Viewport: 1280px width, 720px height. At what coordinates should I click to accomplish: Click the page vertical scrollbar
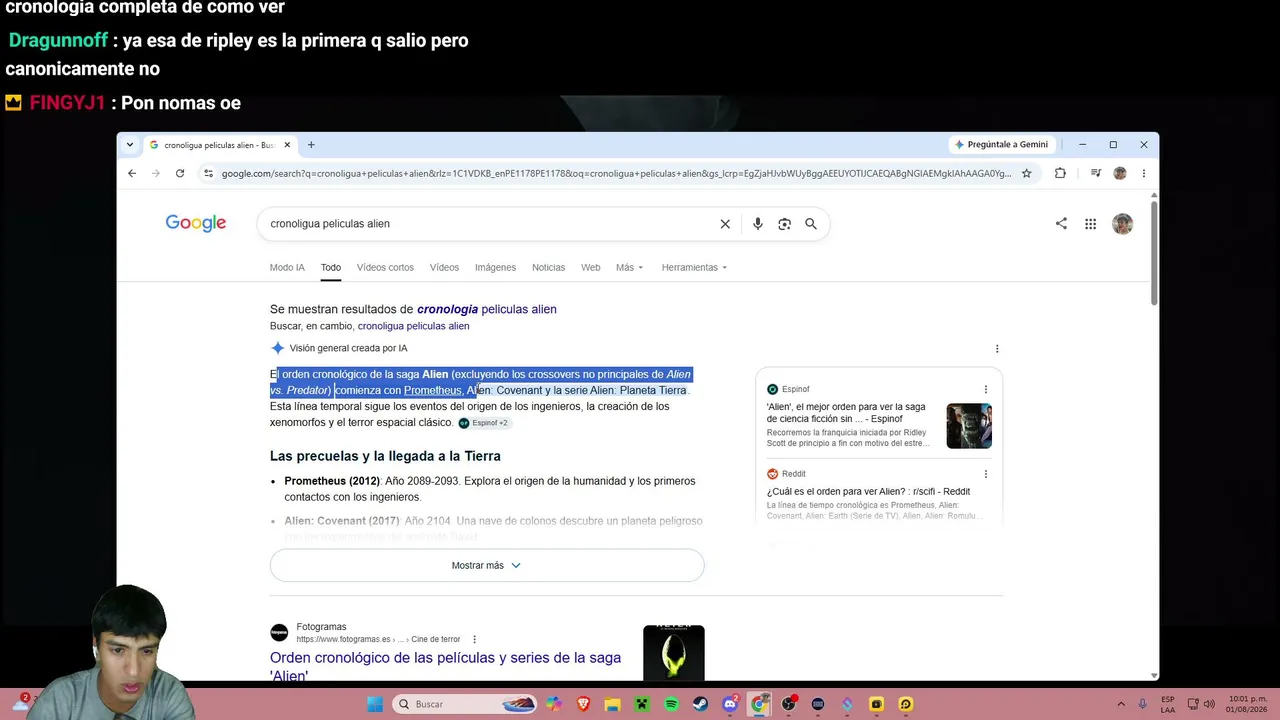tap(1154, 253)
